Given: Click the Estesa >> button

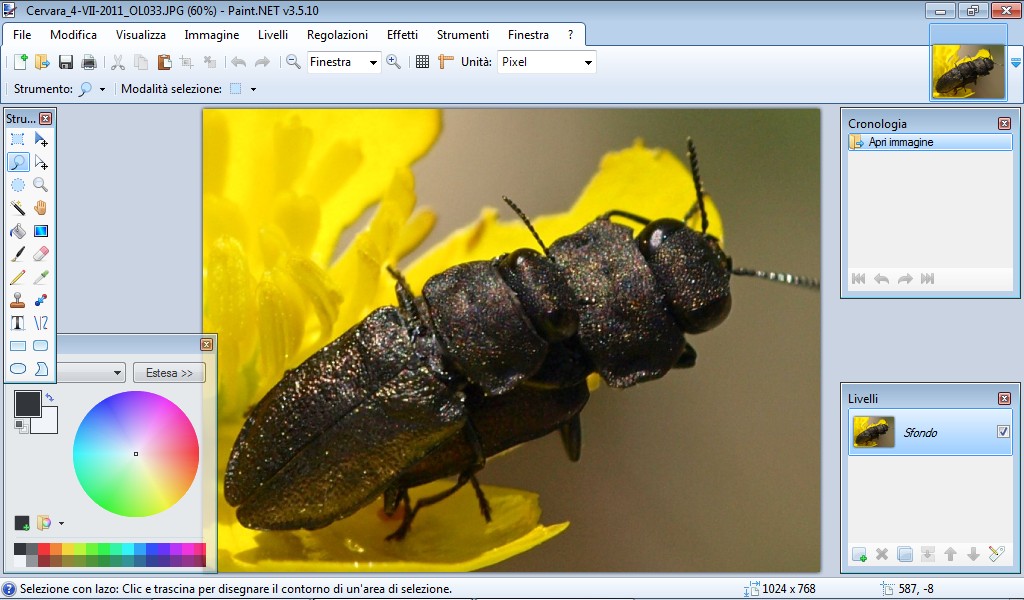Looking at the screenshot, I should point(169,373).
